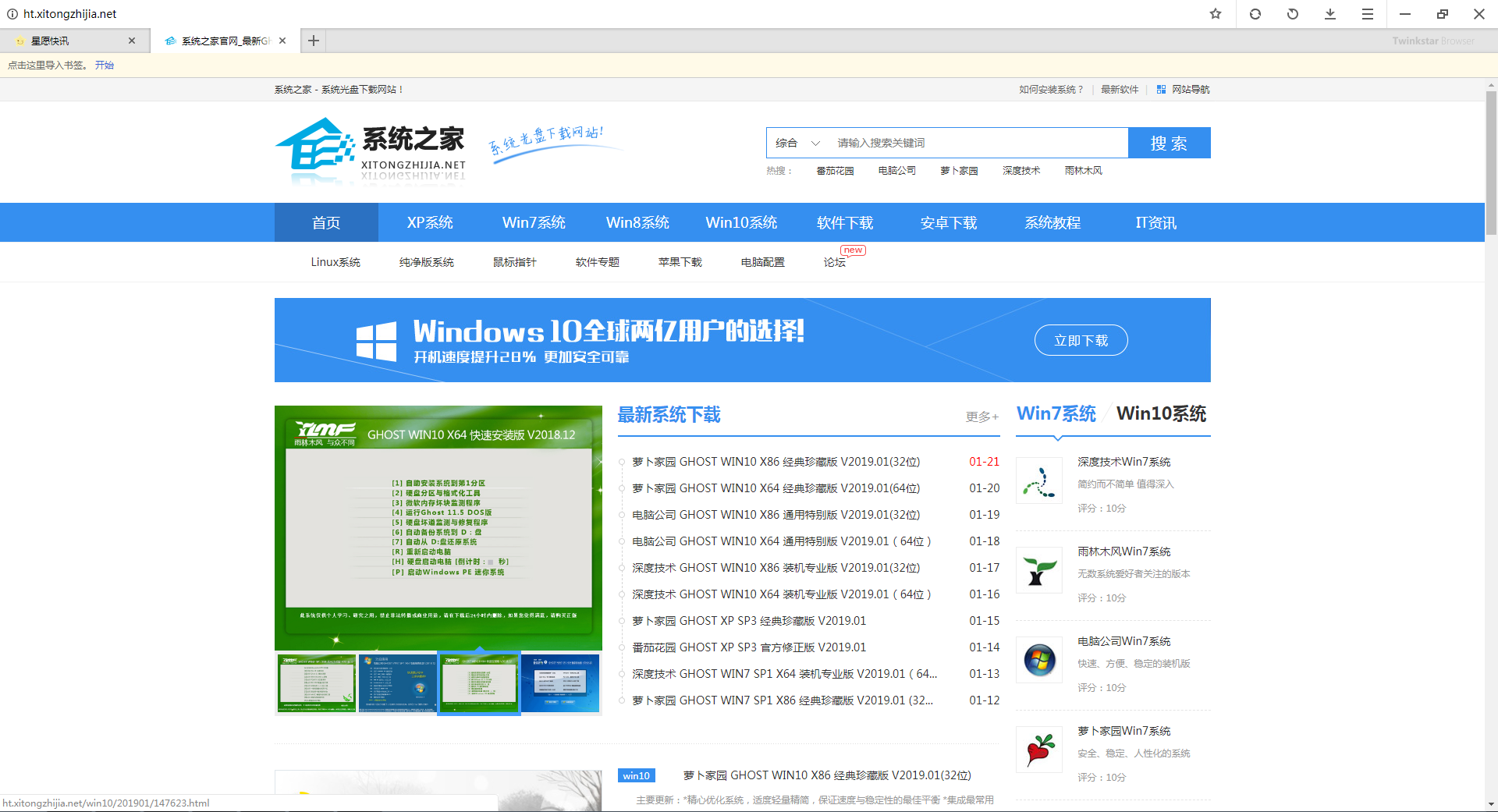1498x812 pixels.
Task: Click the 立即下载 banner button
Action: pos(1081,340)
